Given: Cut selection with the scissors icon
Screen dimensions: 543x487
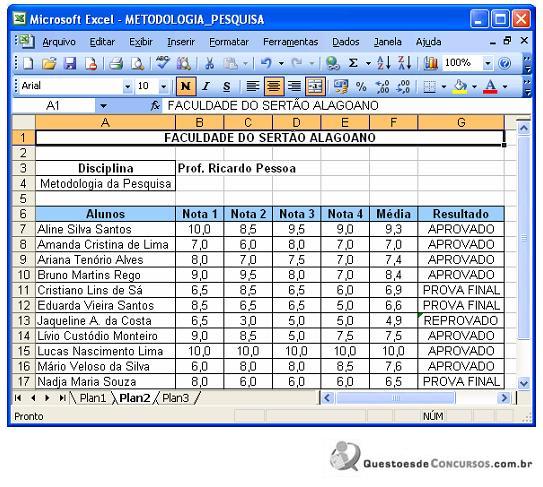Looking at the screenshot, I should (209, 63).
